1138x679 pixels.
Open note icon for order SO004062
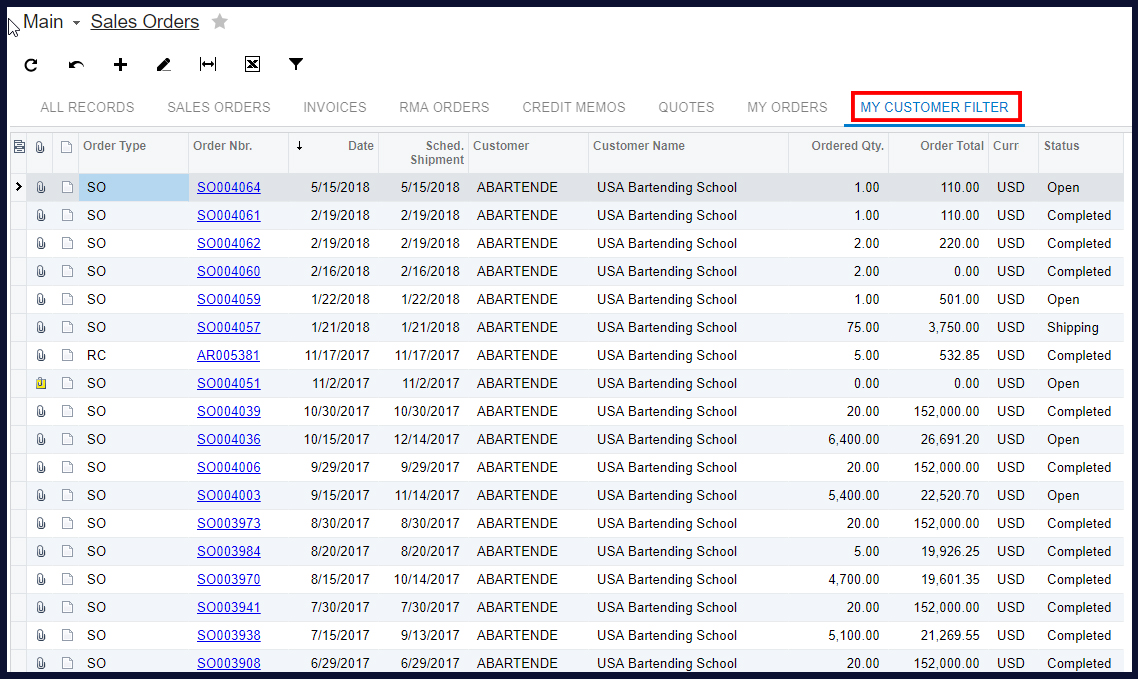pos(67,243)
